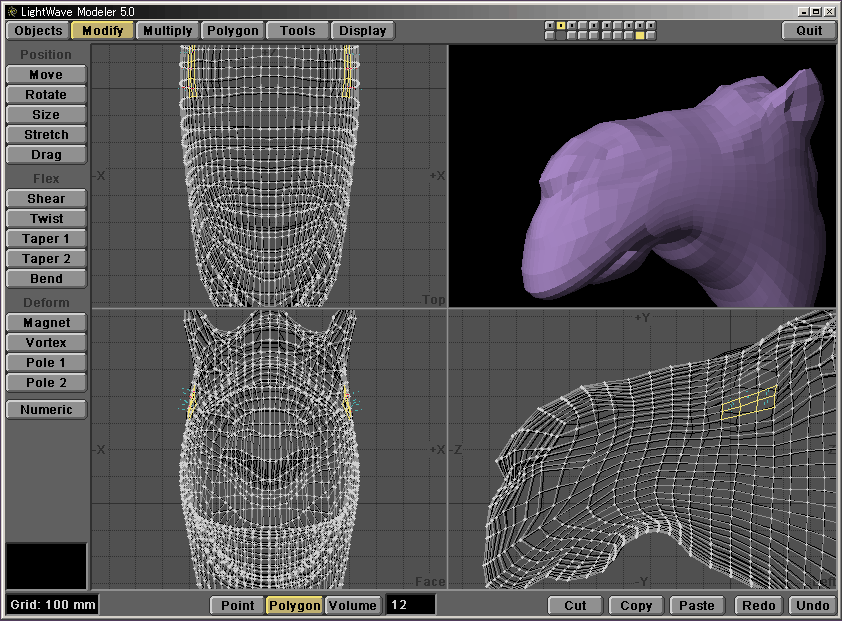Activate the Magnet deform tool
Screen dimensions: 842x621
coord(46,323)
